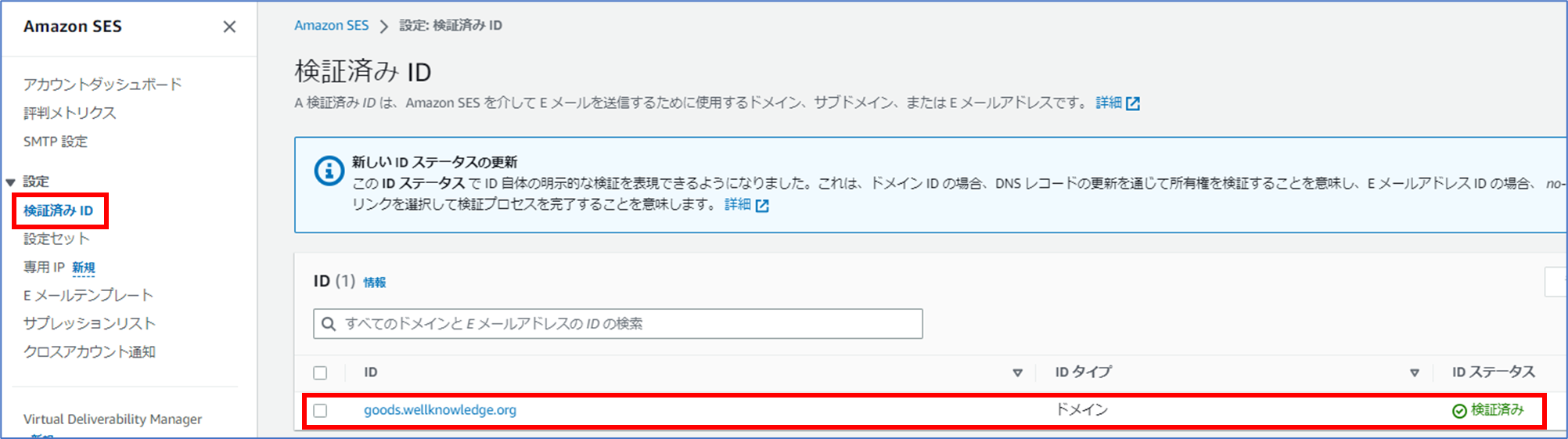The width and height of the screenshot is (1568, 439).
Task: Click the external link icon after the description
Action: pos(1132,103)
